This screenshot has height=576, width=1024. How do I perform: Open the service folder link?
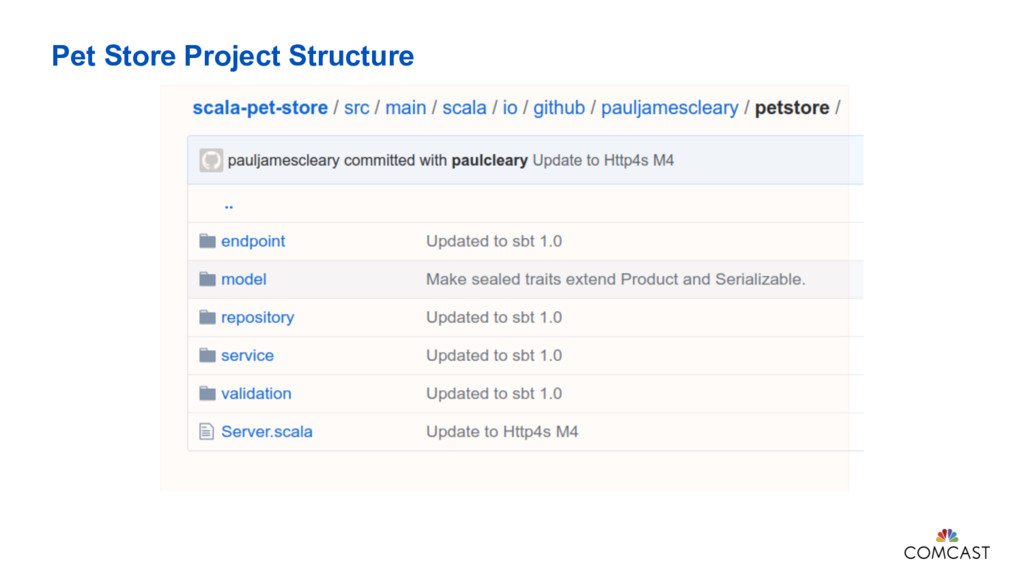(247, 355)
